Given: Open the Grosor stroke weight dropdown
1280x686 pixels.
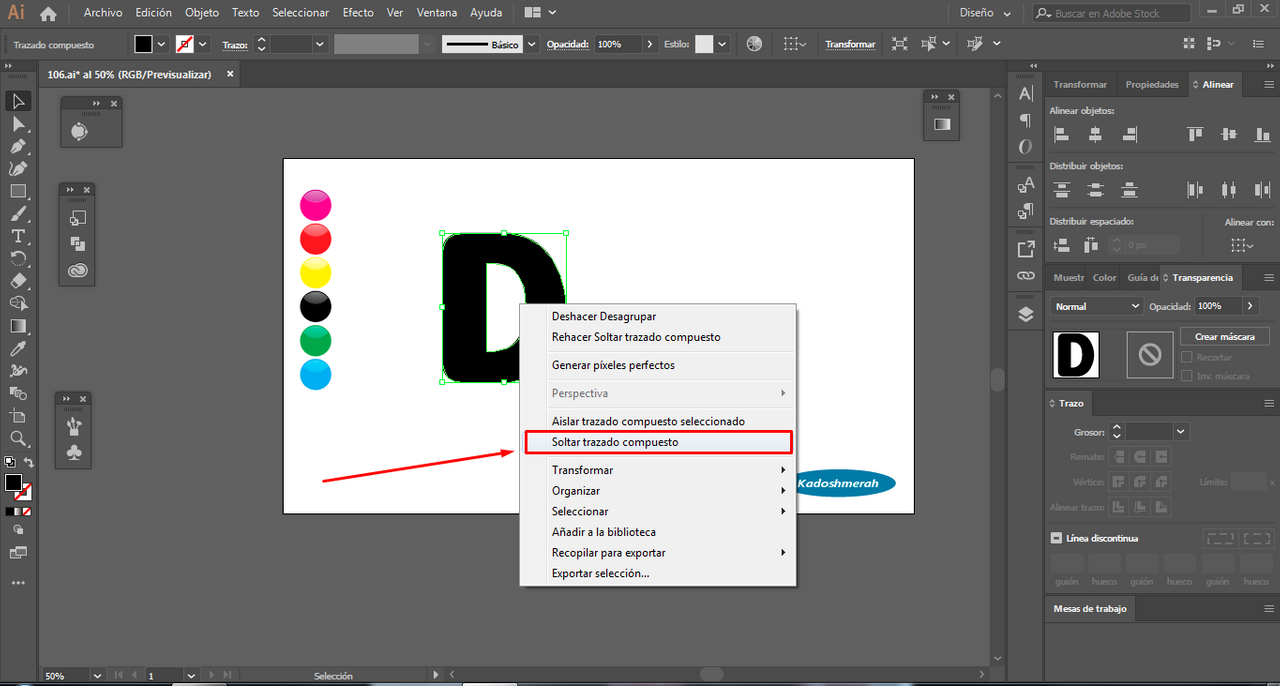Looking at the screenshot, I should tap(1181, 432).
